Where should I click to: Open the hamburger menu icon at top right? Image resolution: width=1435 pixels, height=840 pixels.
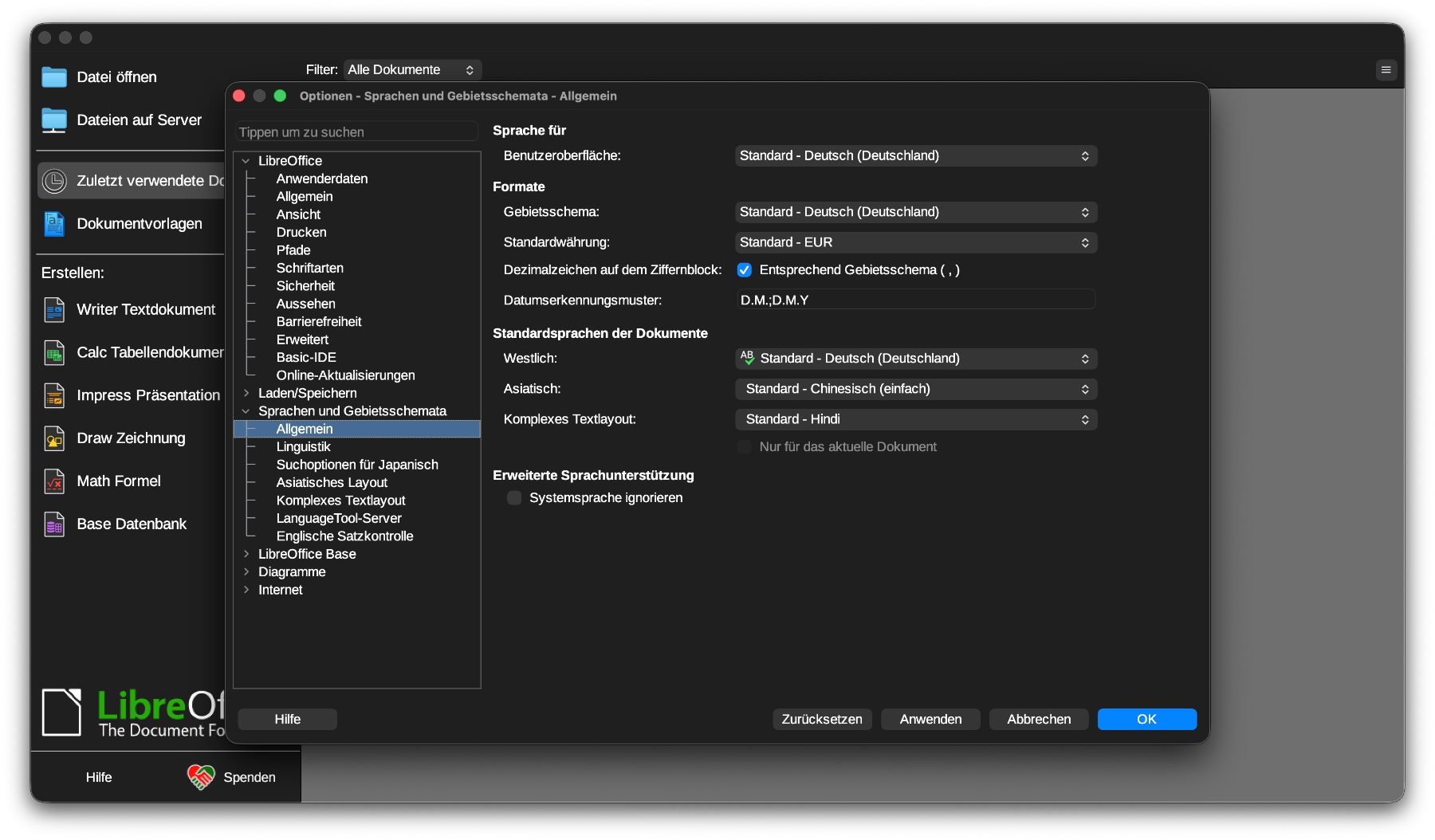[1386, 70]
